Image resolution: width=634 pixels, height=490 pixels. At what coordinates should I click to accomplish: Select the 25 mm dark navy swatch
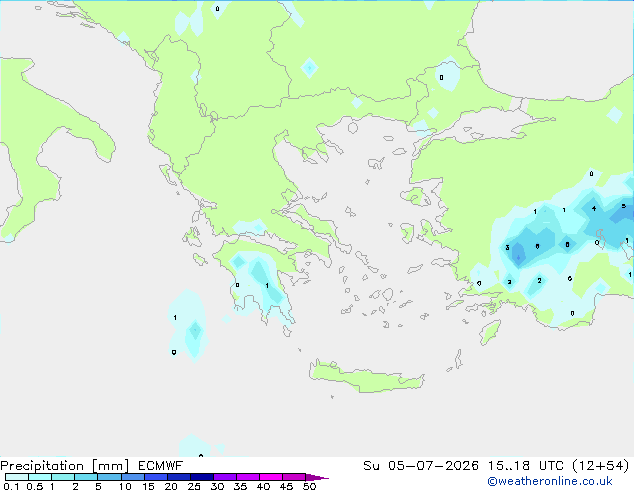pyautogui.click(x=201, y=477)
